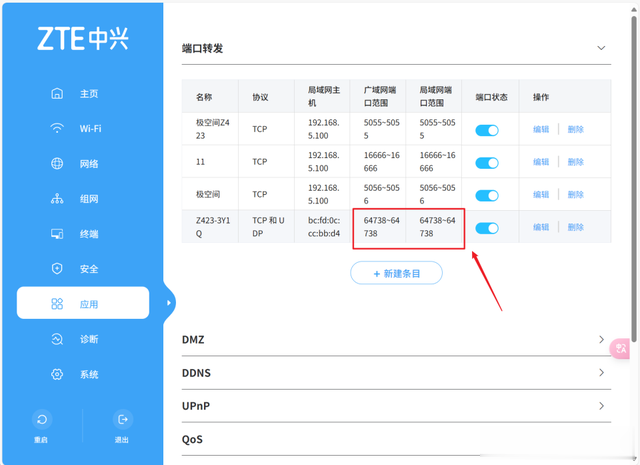Click the 诊断 diagnostics icon
640x465 pixels.
[x=57, y=339]
